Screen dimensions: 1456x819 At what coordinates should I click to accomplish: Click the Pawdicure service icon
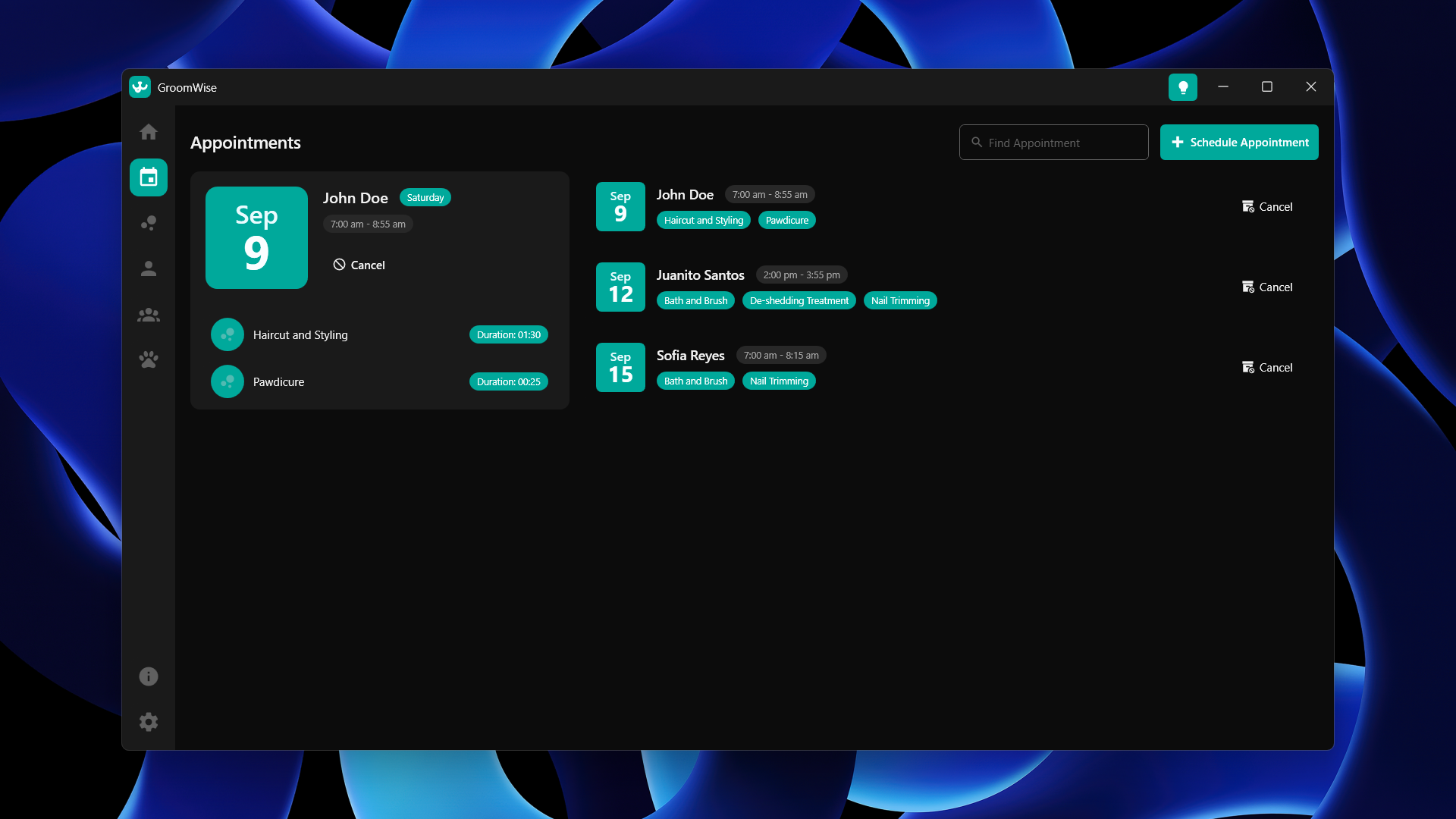pyautogui.click(x=227, y=382)
